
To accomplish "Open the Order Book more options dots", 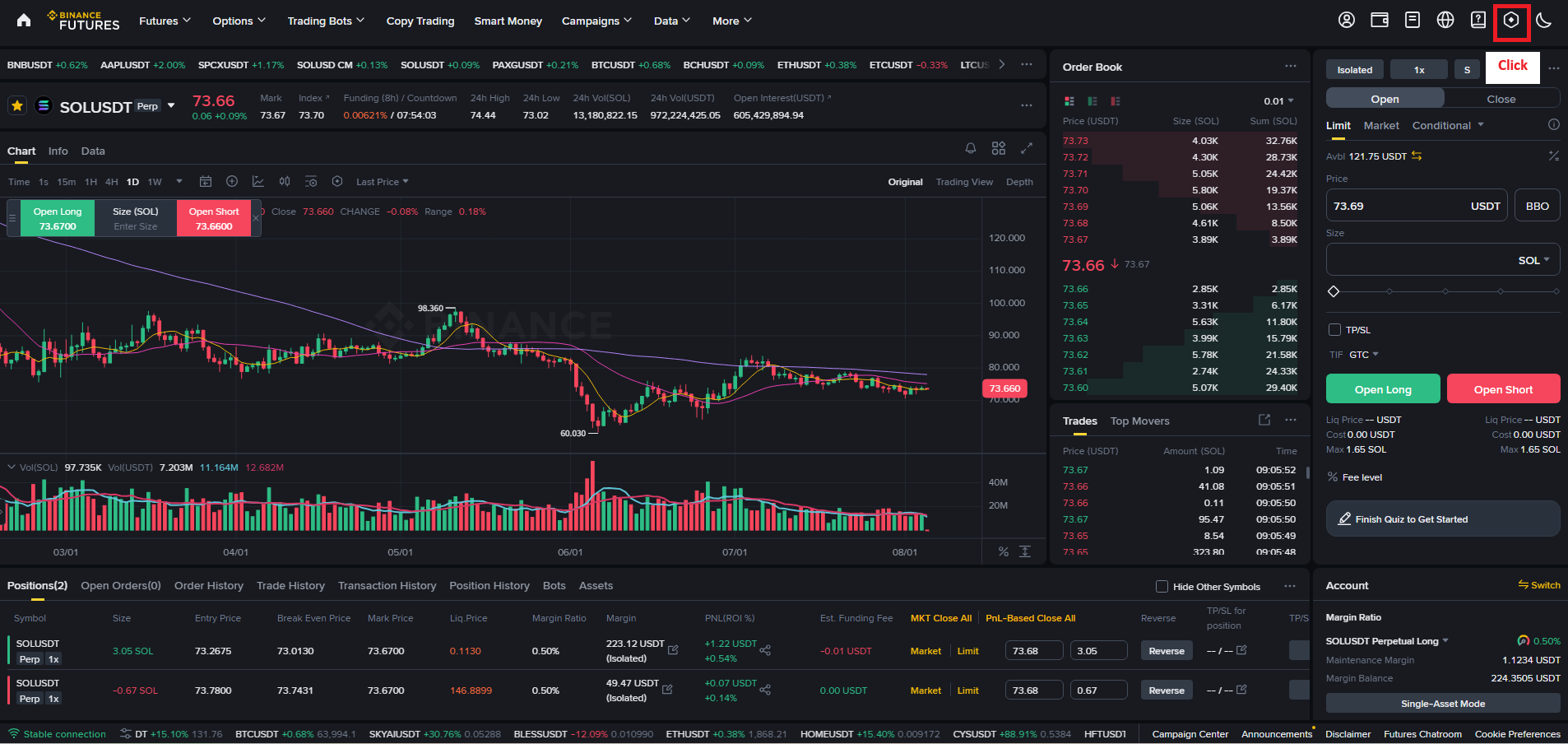I will pos(1291,67).
